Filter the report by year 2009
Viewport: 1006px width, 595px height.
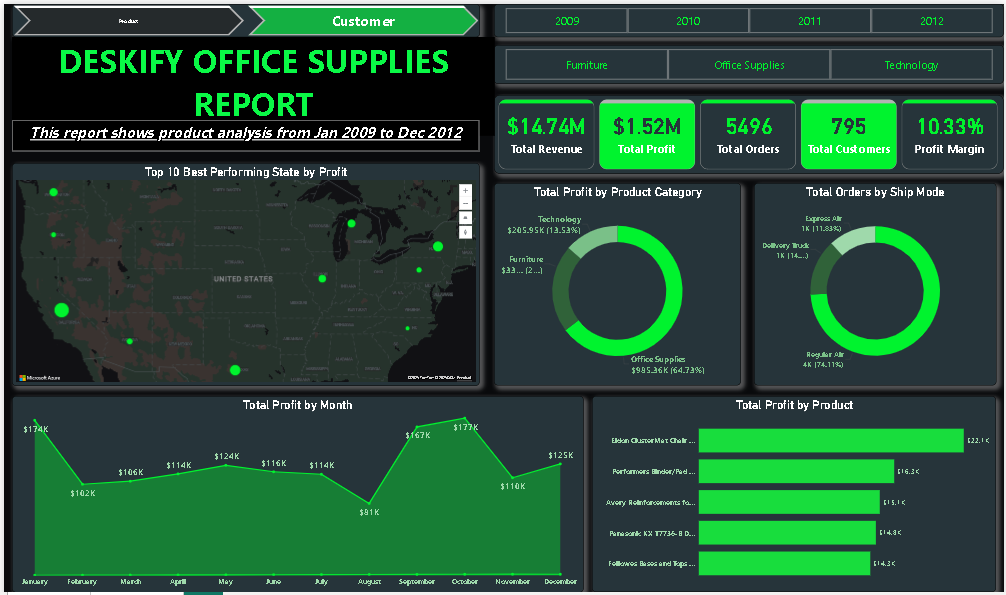tap(567, 21)
